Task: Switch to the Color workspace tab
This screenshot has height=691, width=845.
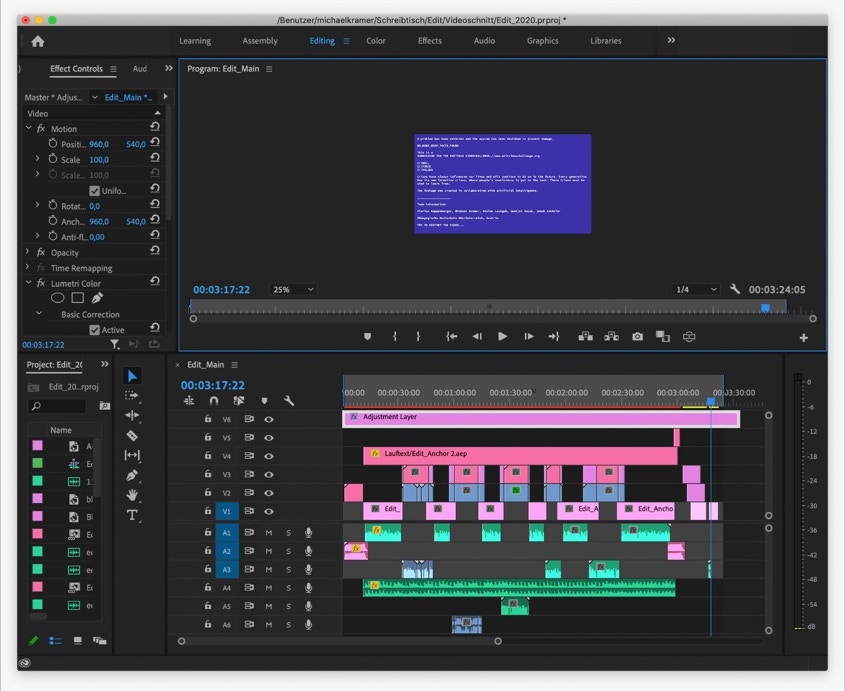Action: (x=376, y=41)
